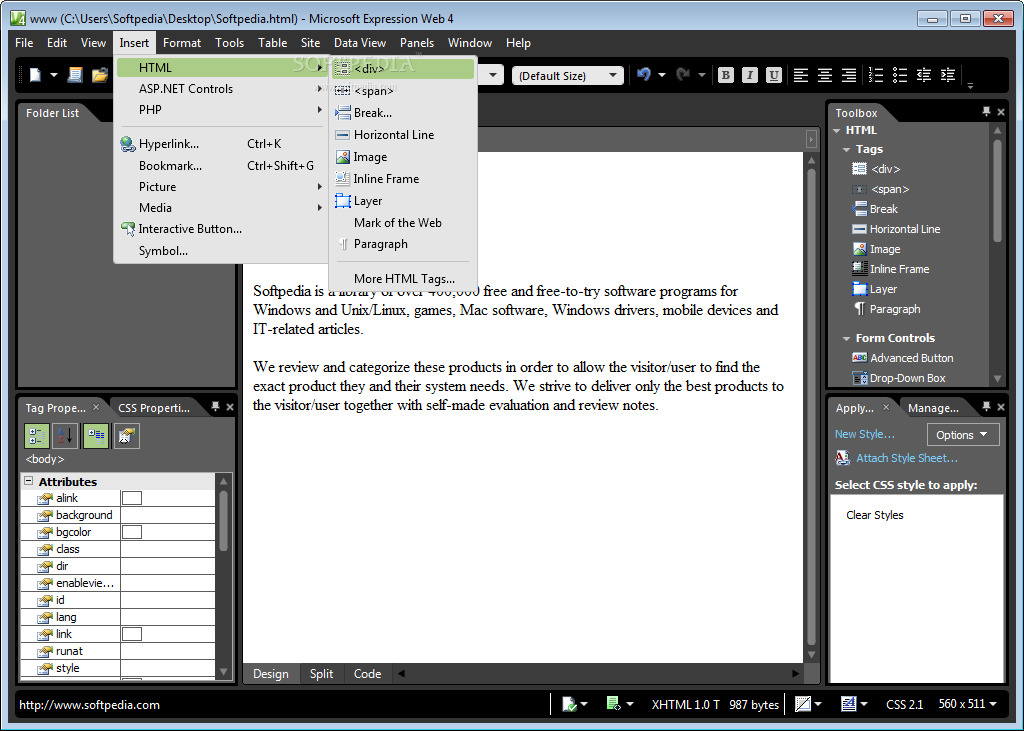
Task: Click the Redo arrow icon
Action: coord(684,74)
